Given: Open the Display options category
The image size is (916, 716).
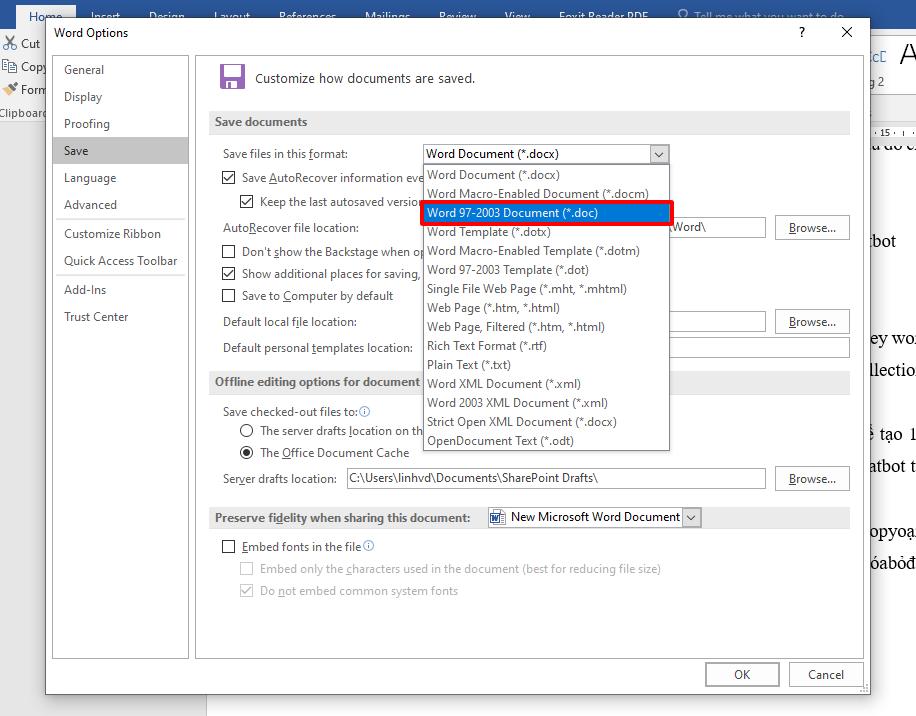Looking at the screenshot, I should (120, 97).
